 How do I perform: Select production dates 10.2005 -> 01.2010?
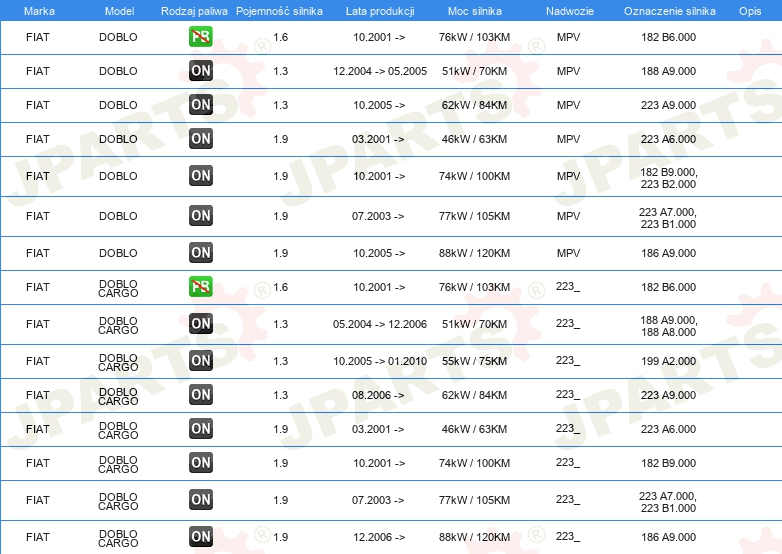380,361
